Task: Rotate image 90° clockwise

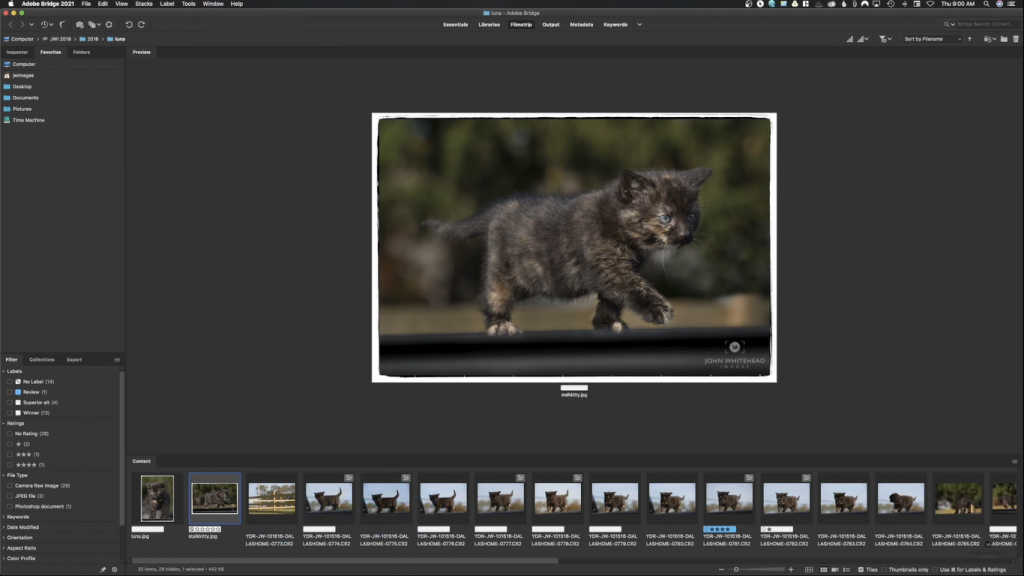Action: (x=141, y=24)
